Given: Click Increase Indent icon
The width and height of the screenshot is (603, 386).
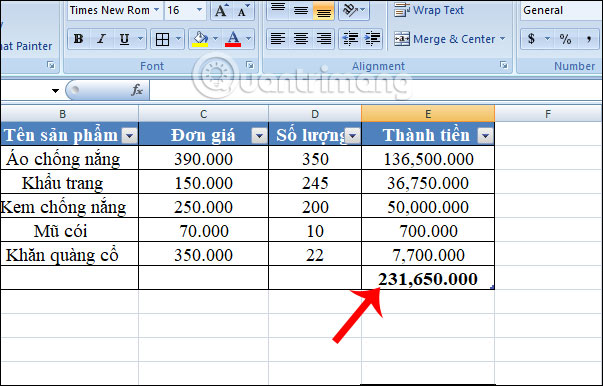Looking at the screenshot, I should pos(372,39).
